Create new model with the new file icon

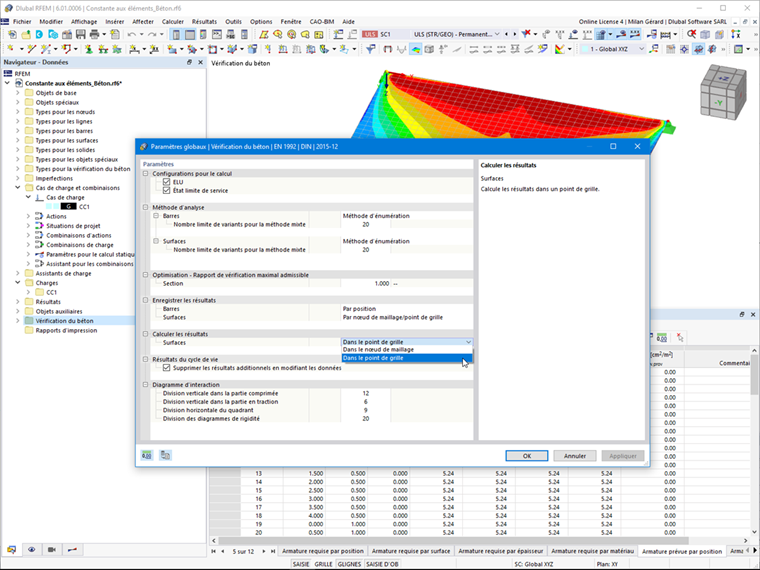[x=12, y=34]
